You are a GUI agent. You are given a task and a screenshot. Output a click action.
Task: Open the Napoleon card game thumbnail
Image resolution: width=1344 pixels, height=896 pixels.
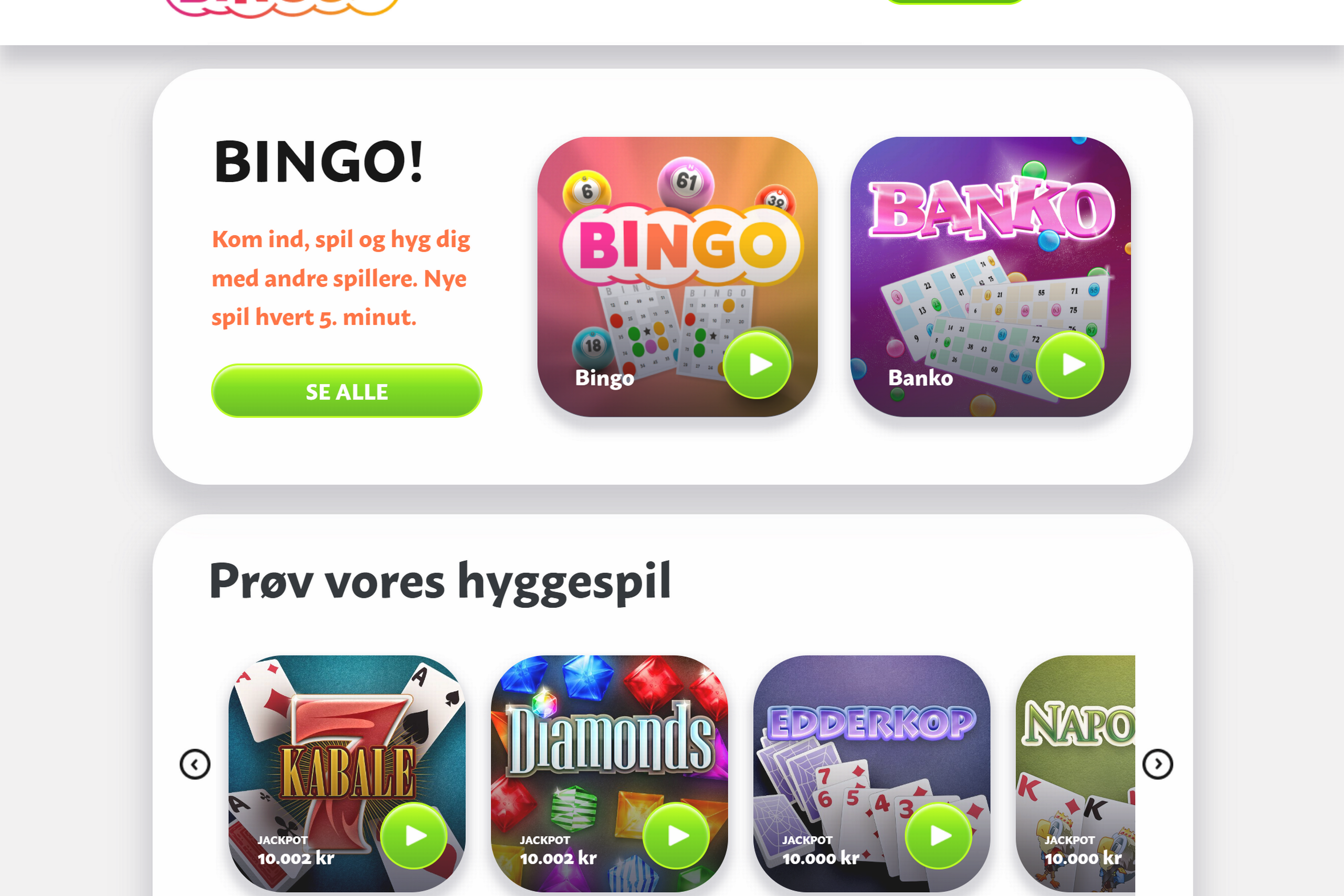pos(1075,774)
